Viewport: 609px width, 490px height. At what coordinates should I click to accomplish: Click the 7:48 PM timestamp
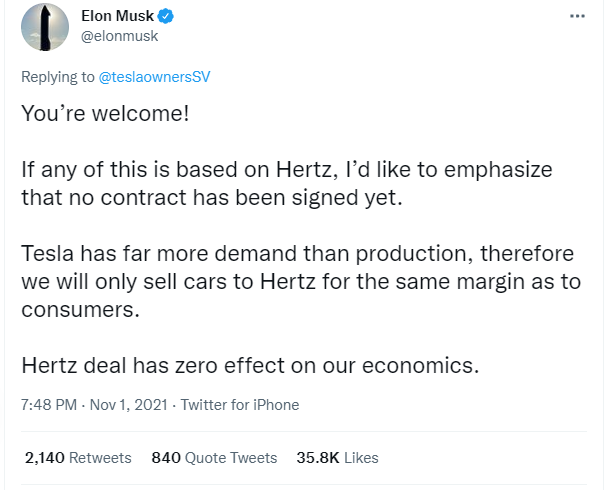49,405
